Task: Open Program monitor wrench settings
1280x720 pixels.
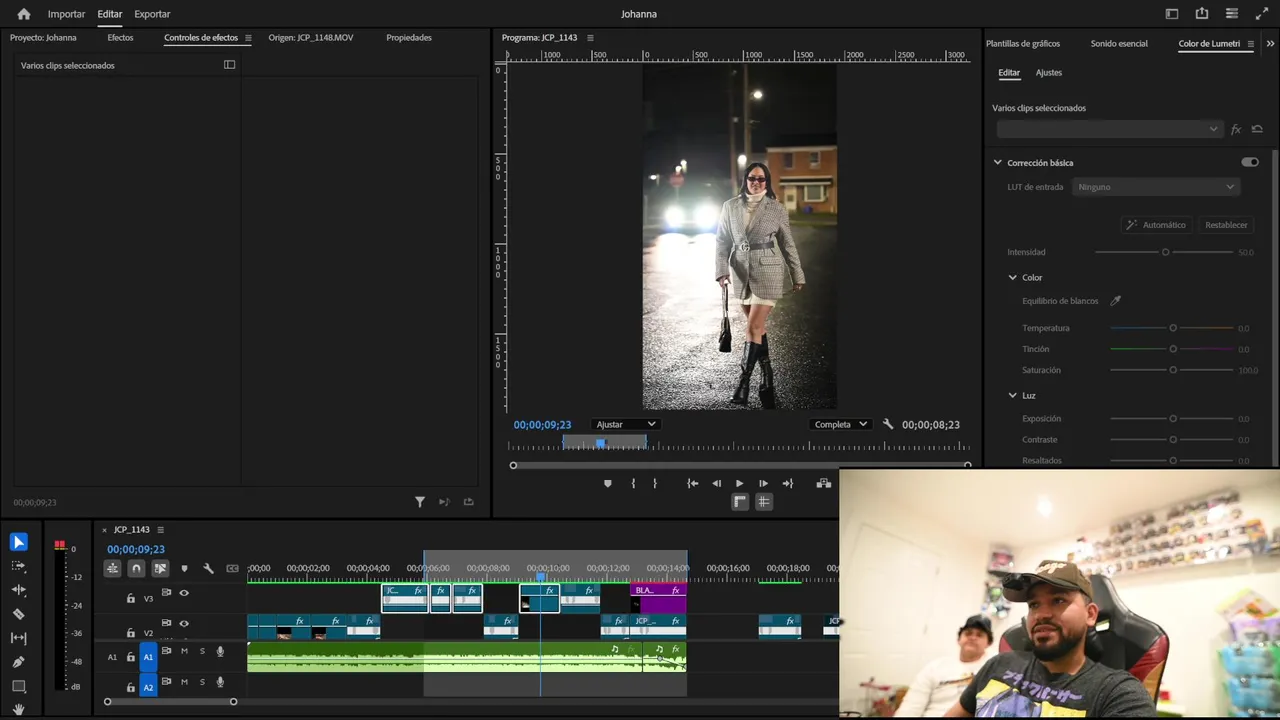Action: [x=887, y=424]
